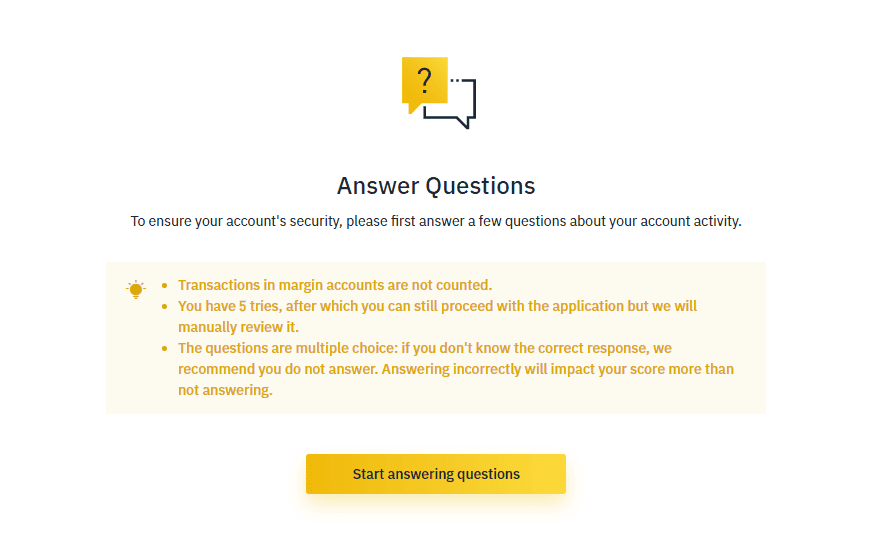Click the 'You have 5 tries' tip line
The width and height of the screenshot is (869, 543).
(x=437, y=306)
